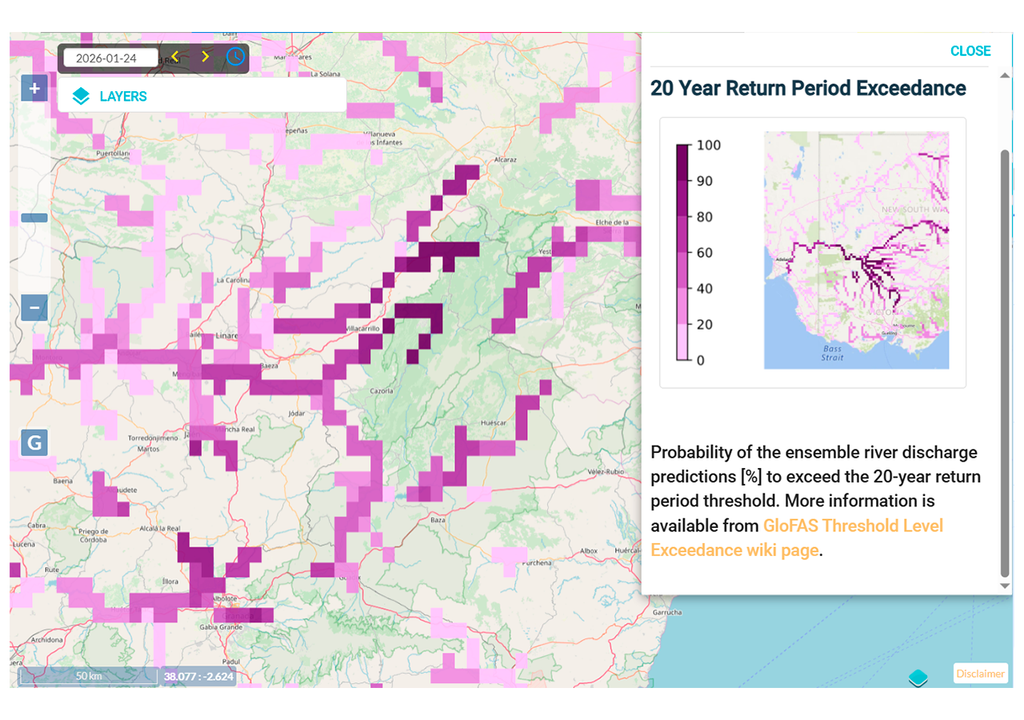Open the clock time selector
Screen dimensions: 1024x720
pyautogui.click(x=235, y=57)
